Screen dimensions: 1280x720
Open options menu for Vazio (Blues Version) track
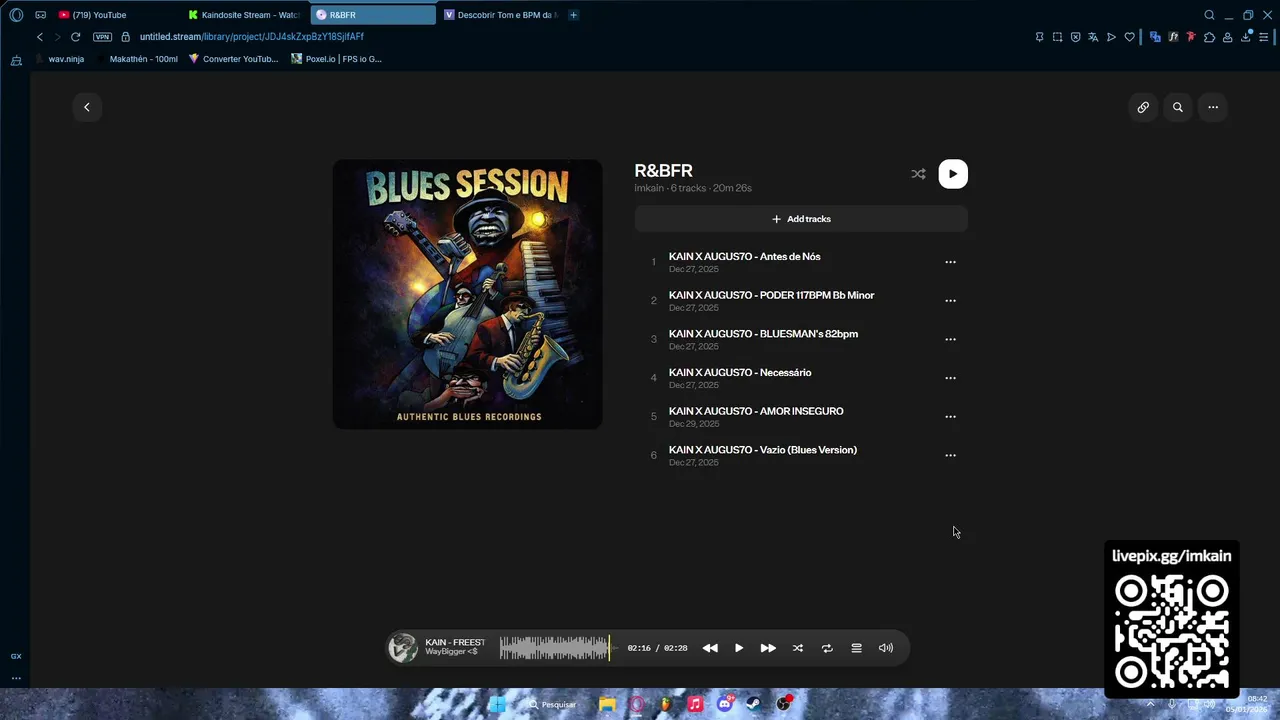(950, 455)
